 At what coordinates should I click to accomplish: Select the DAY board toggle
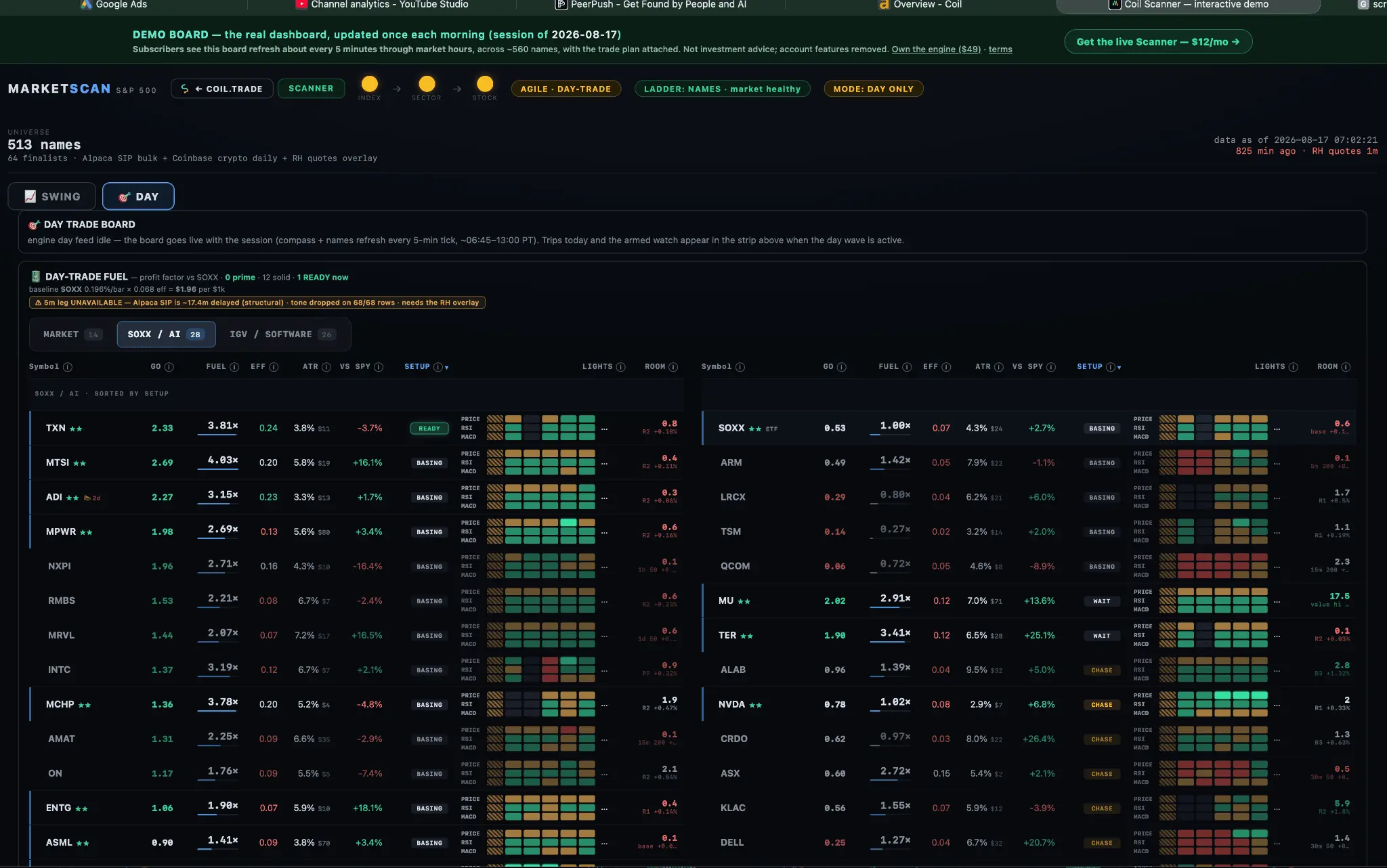click(138, 196)
